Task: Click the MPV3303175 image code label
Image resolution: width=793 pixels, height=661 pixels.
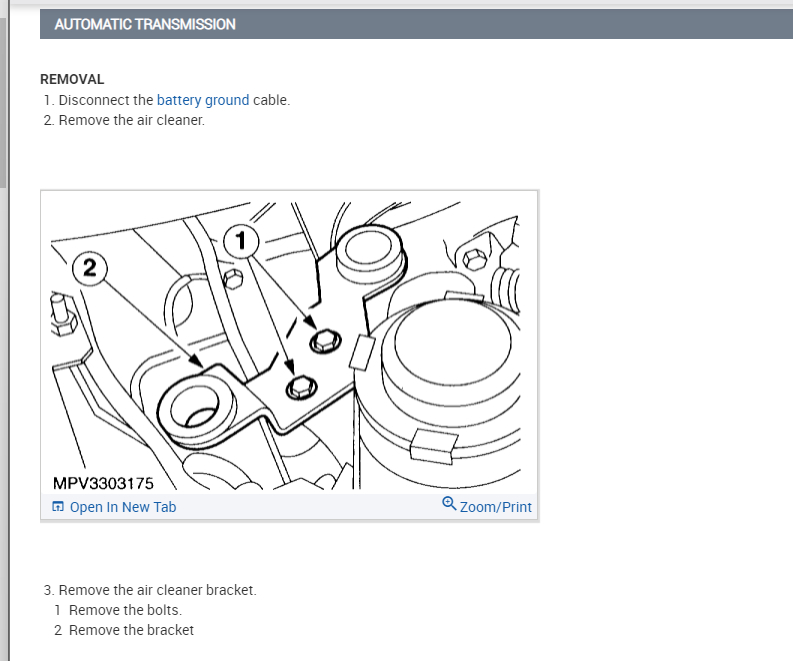Action: (103, 483)
